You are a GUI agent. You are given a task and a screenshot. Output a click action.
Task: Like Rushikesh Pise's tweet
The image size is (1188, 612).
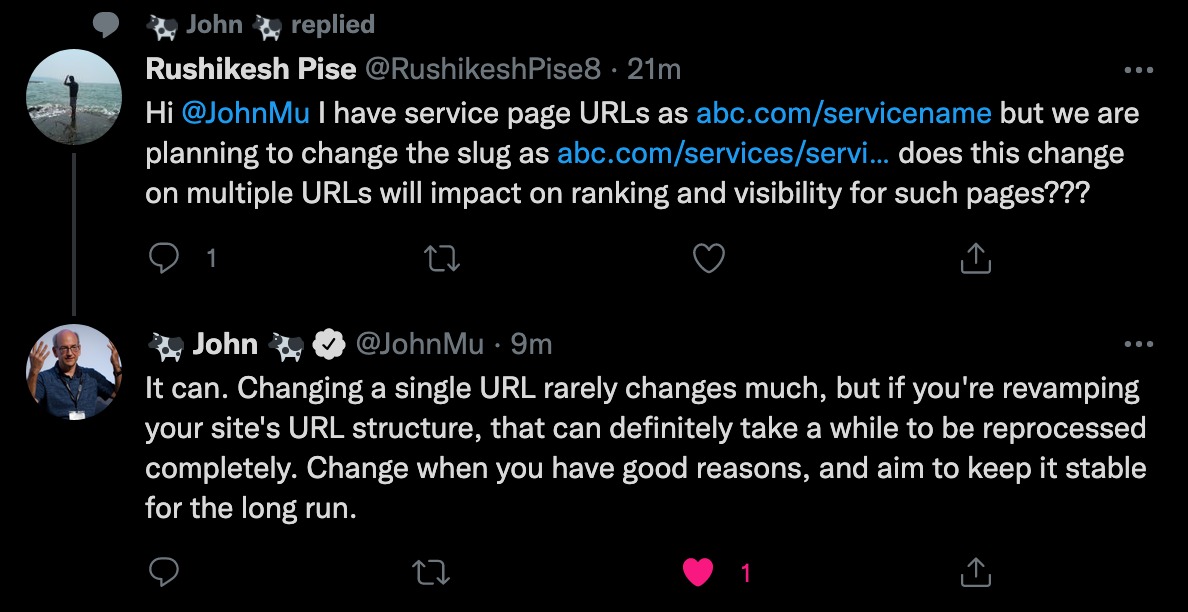709,259
